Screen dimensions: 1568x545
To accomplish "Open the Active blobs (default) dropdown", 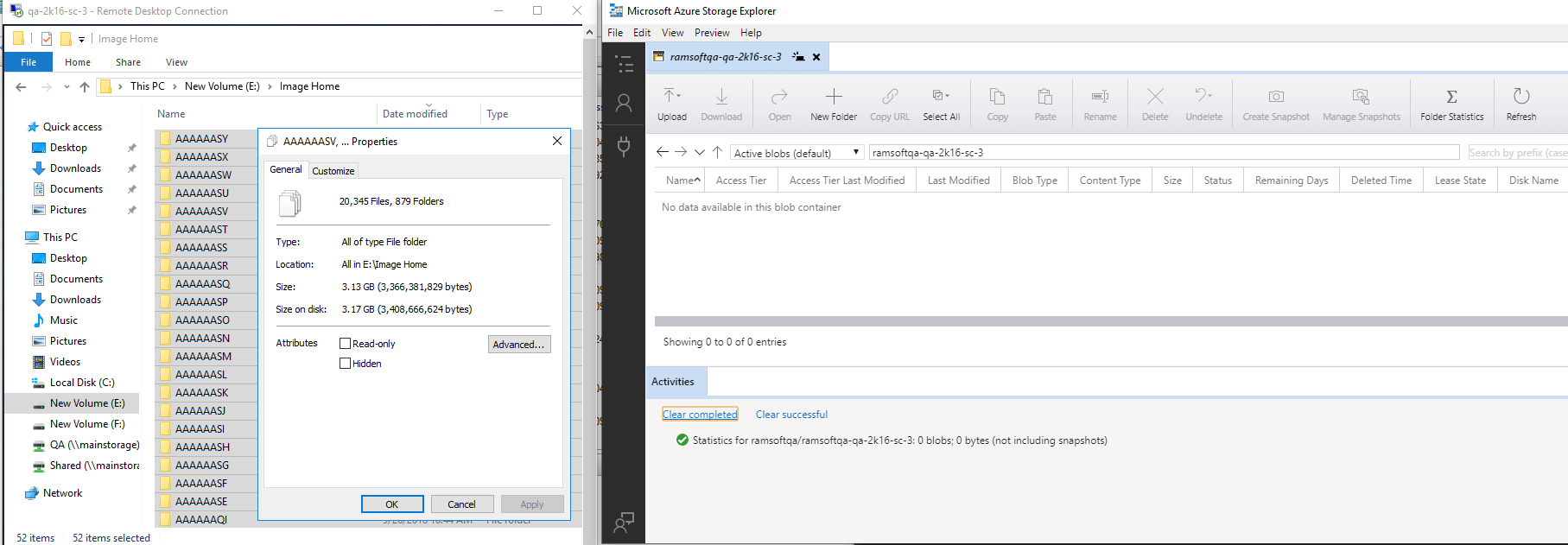I will tap(797, 153).
